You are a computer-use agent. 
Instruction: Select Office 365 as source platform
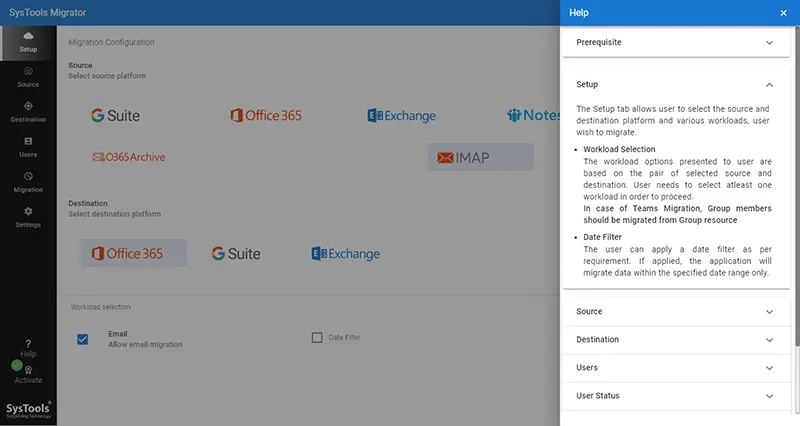click(x=266, y=115)
